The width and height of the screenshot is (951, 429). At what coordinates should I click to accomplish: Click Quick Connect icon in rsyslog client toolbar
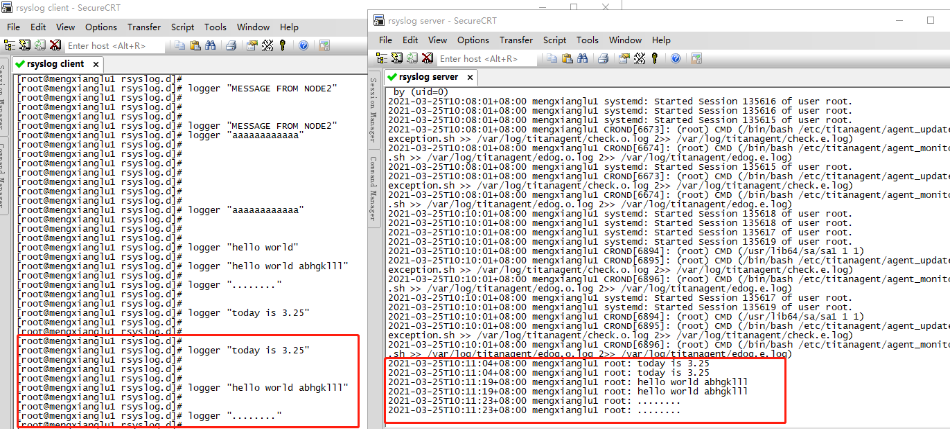24,46
